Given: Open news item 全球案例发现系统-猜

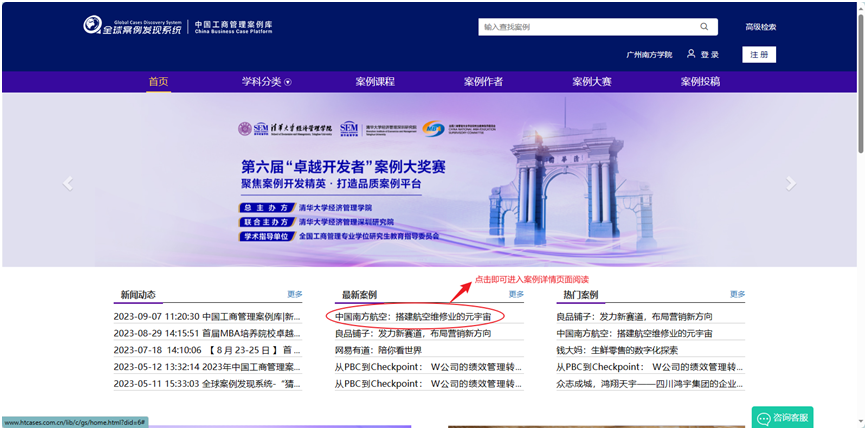Looking at the screenshot, I should coord(207,383).
